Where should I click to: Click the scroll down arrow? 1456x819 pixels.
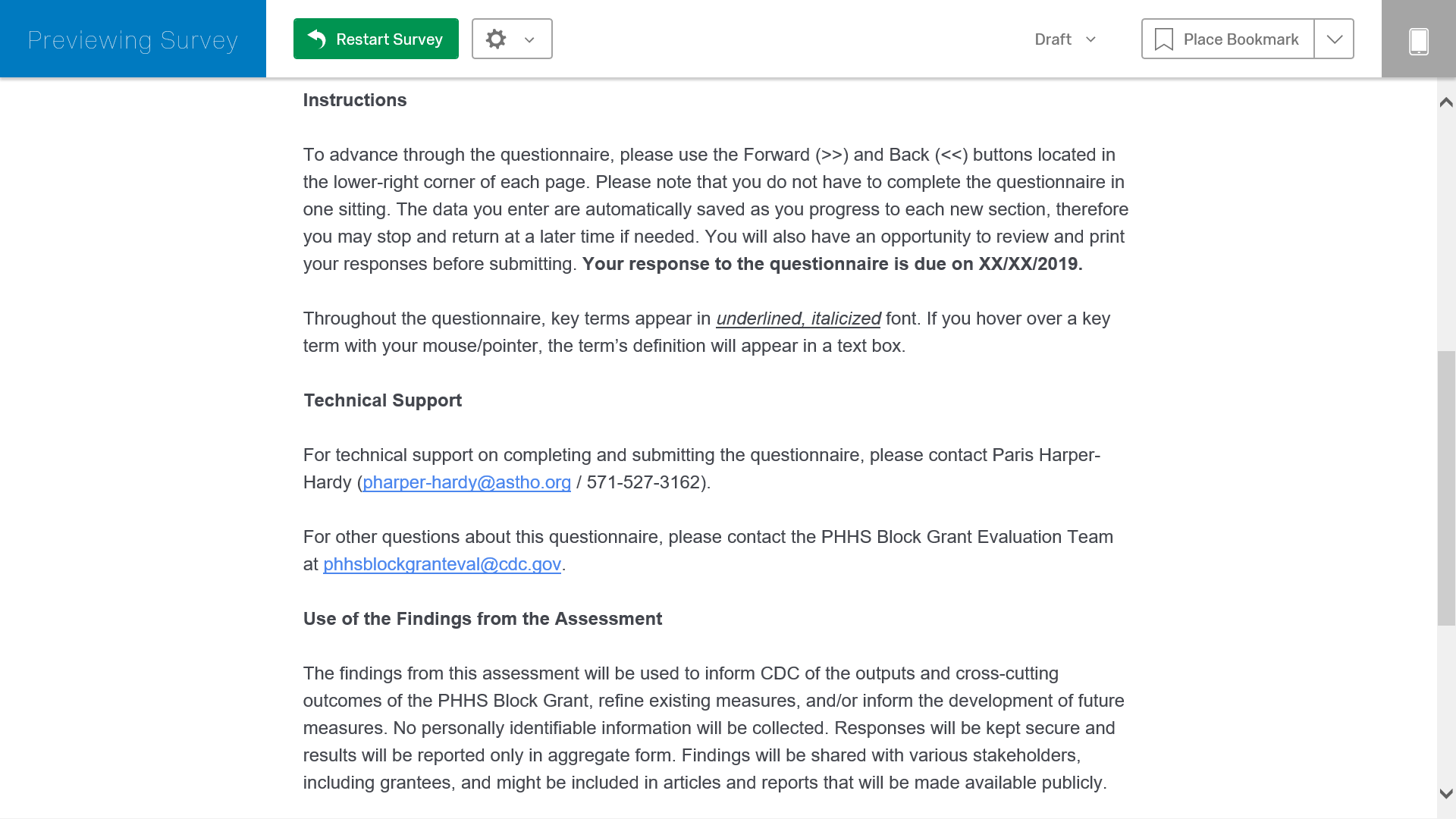(1446, 794)
